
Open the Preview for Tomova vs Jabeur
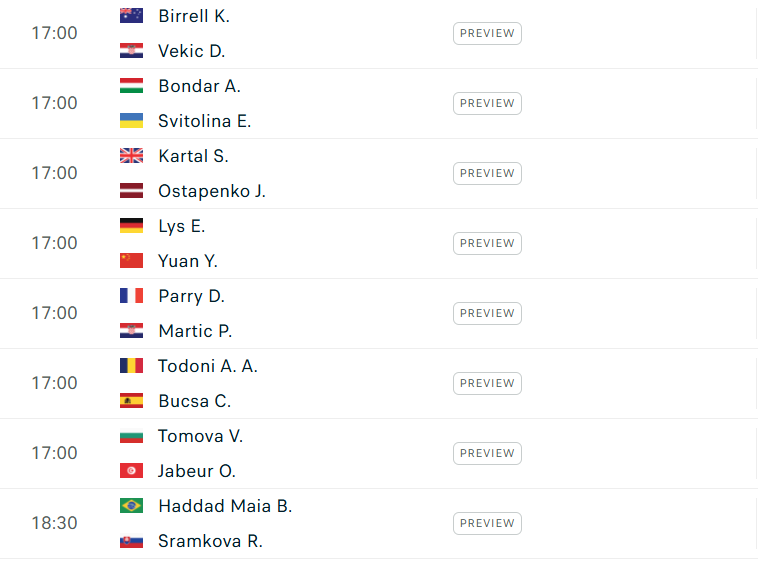[x=487, y=453]
